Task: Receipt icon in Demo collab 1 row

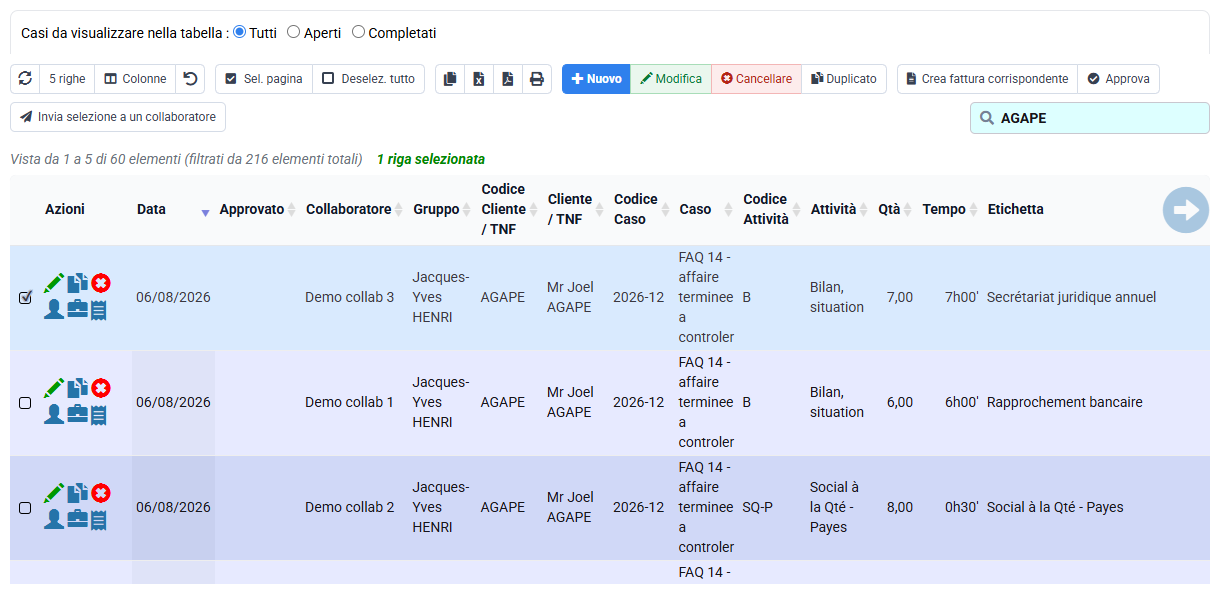Action: 99,414
